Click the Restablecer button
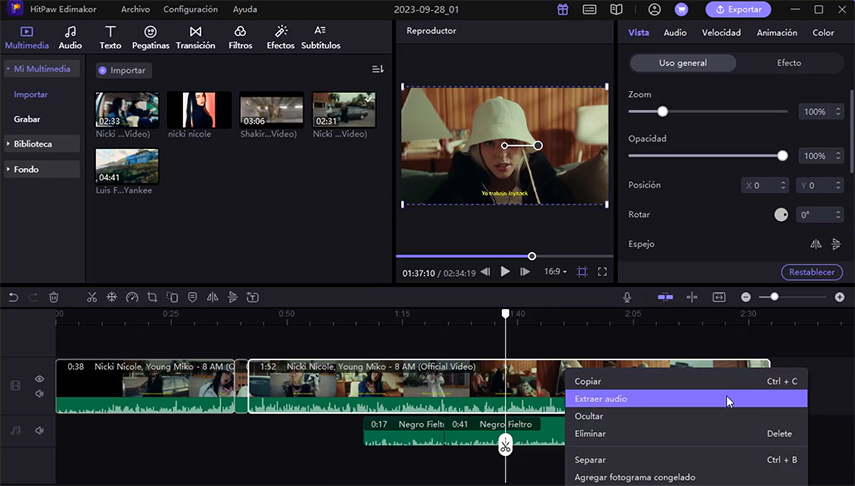855x486 pixels. click(x=811, y=272)
